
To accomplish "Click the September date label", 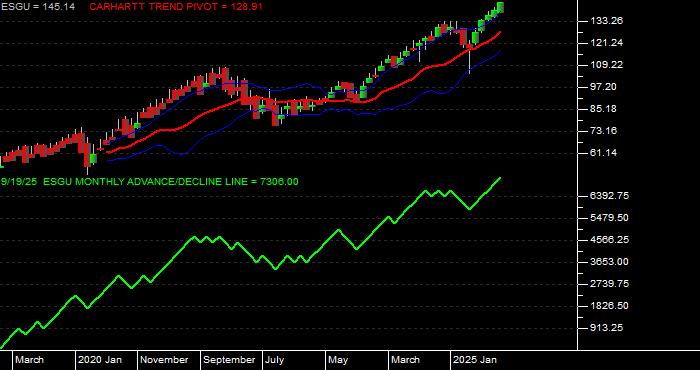I will coord(229,360).
